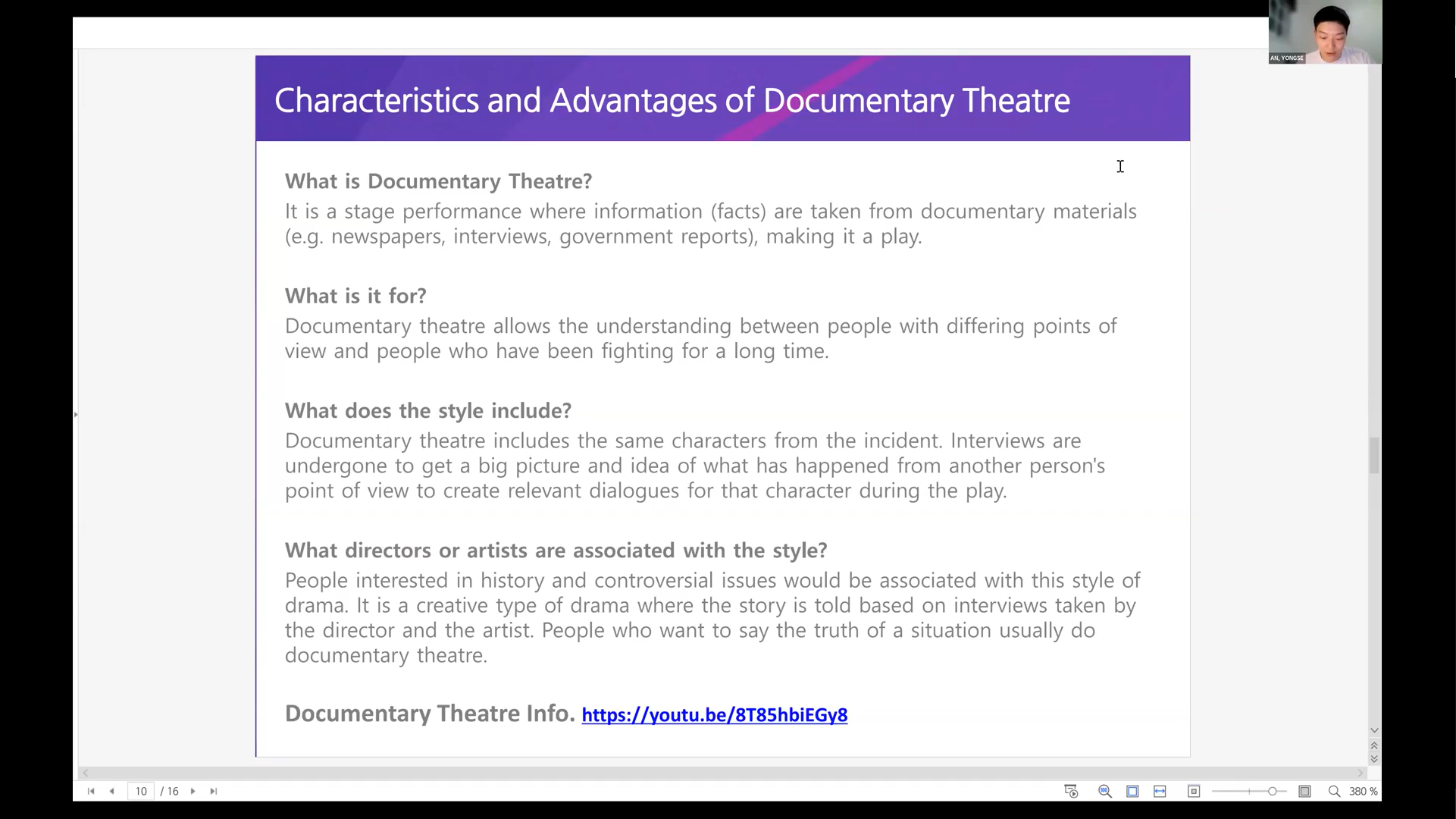Image resolution: width=1456 pixels, height=819 pixels.
Task: Click horizontal scrollbar left arrow
Action: coord(86,773)
